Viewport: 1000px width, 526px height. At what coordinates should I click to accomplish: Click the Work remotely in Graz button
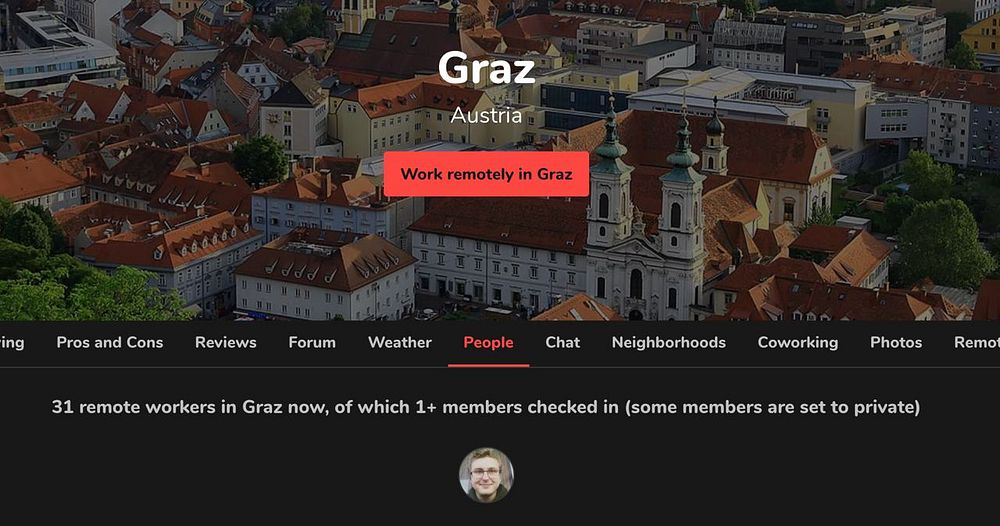point(486,174)
